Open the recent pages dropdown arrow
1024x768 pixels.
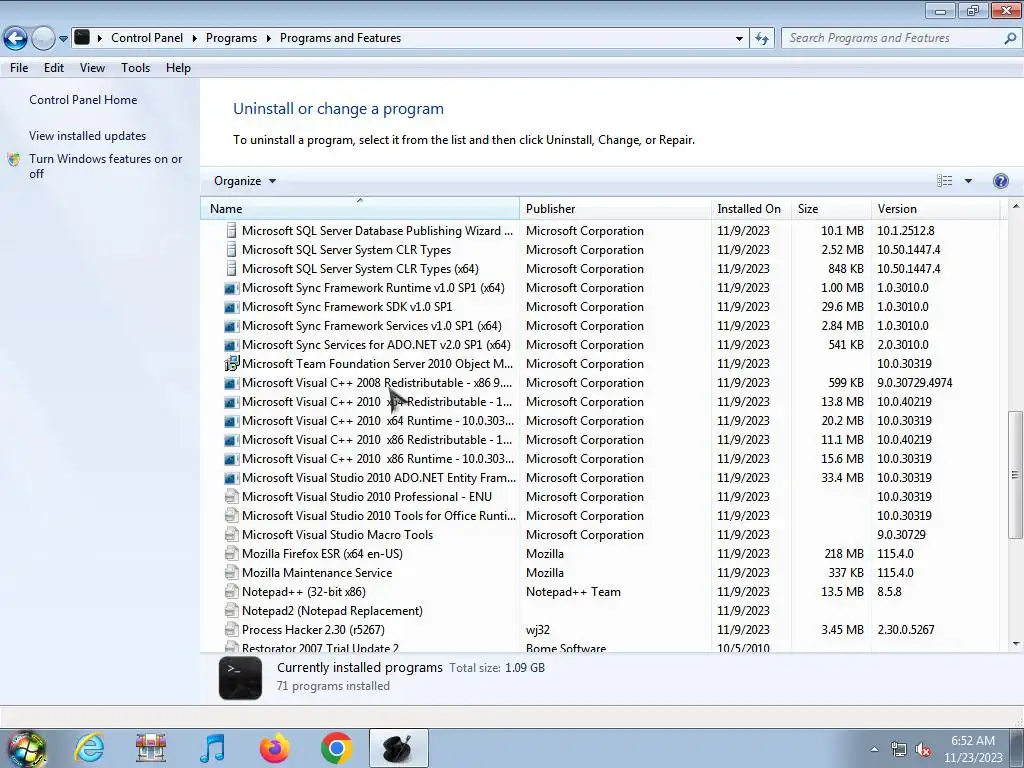(x=63, y=39)
